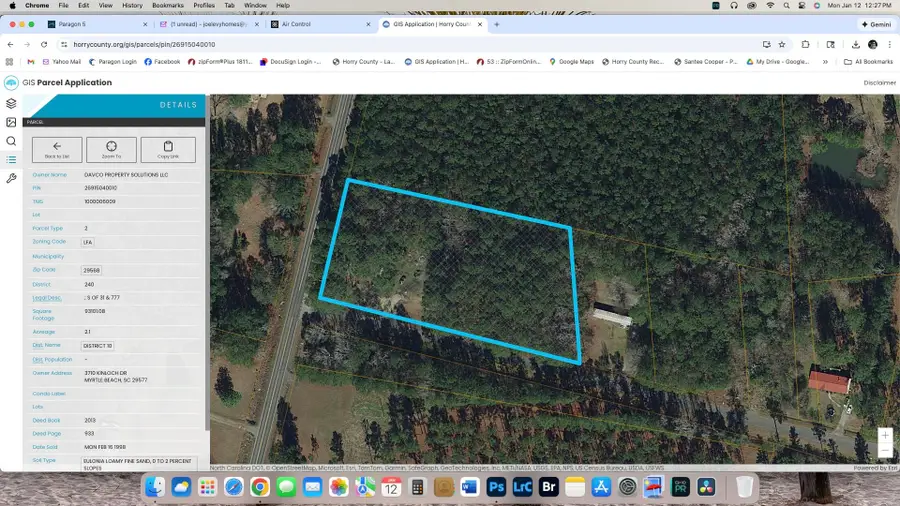
Task: Open the Gmail bookmark icon
Action: [x=30, y=61]
